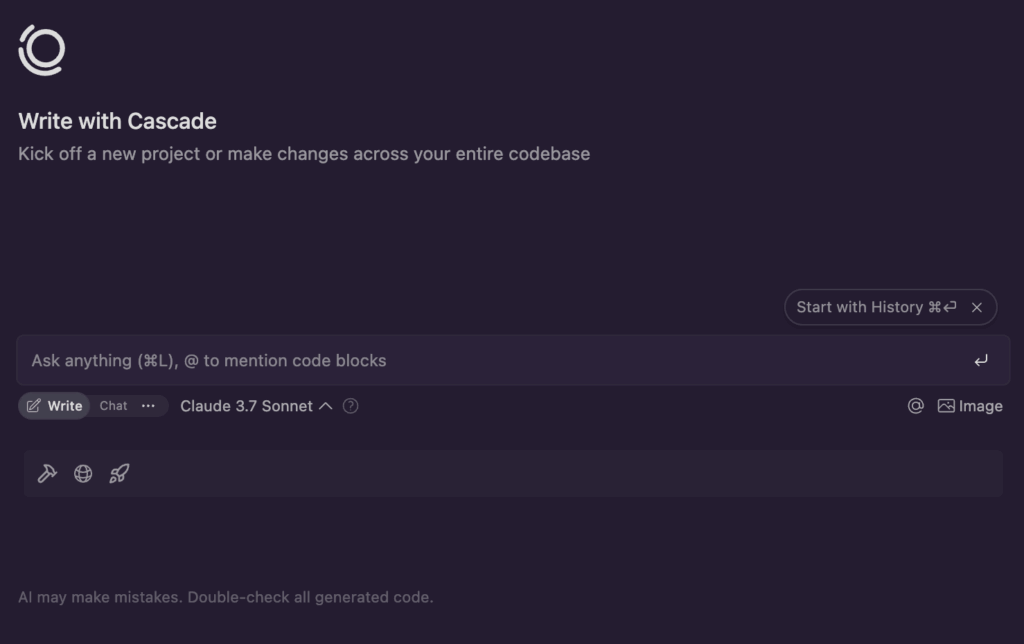
Task: Switch to Chat mode
Action: tap(113, 406)
